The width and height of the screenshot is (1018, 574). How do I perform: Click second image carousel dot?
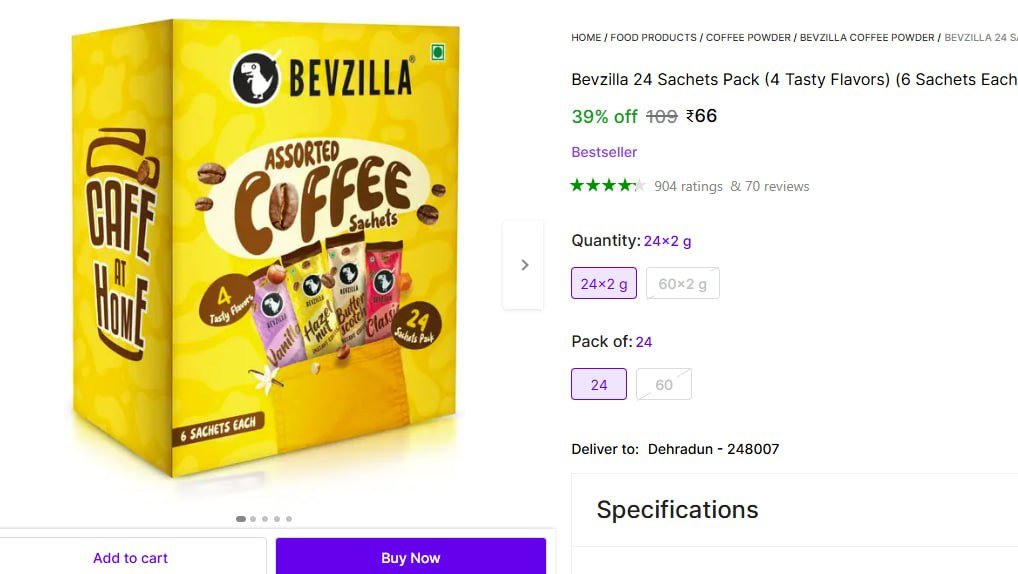click(253, 519)
